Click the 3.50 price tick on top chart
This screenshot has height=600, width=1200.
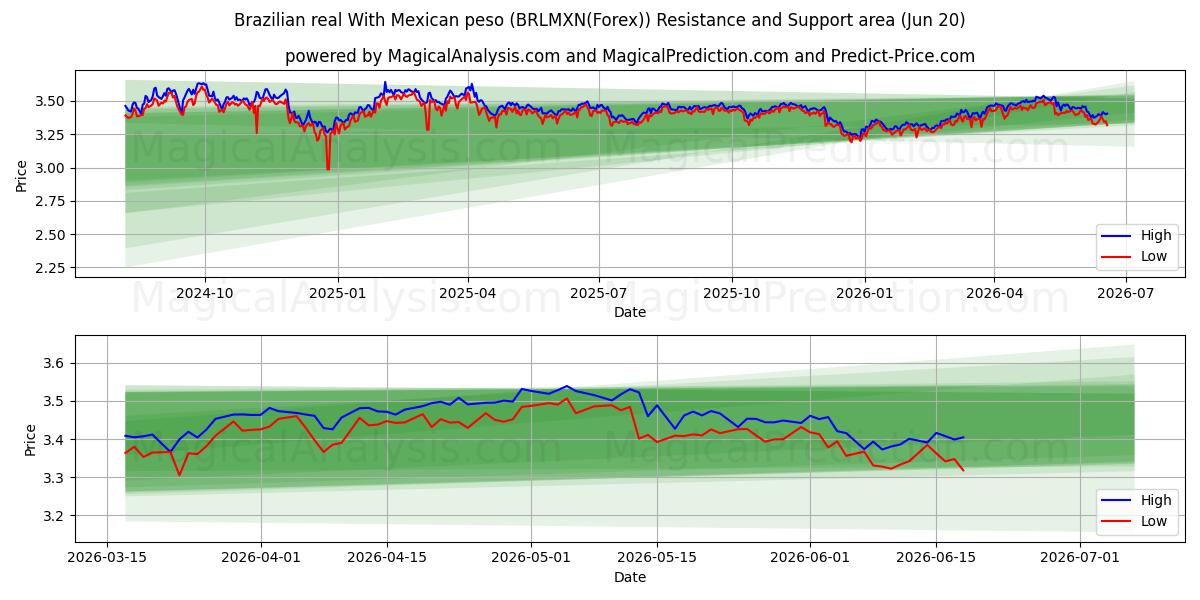pyautogui.click(x=52, y=101)
